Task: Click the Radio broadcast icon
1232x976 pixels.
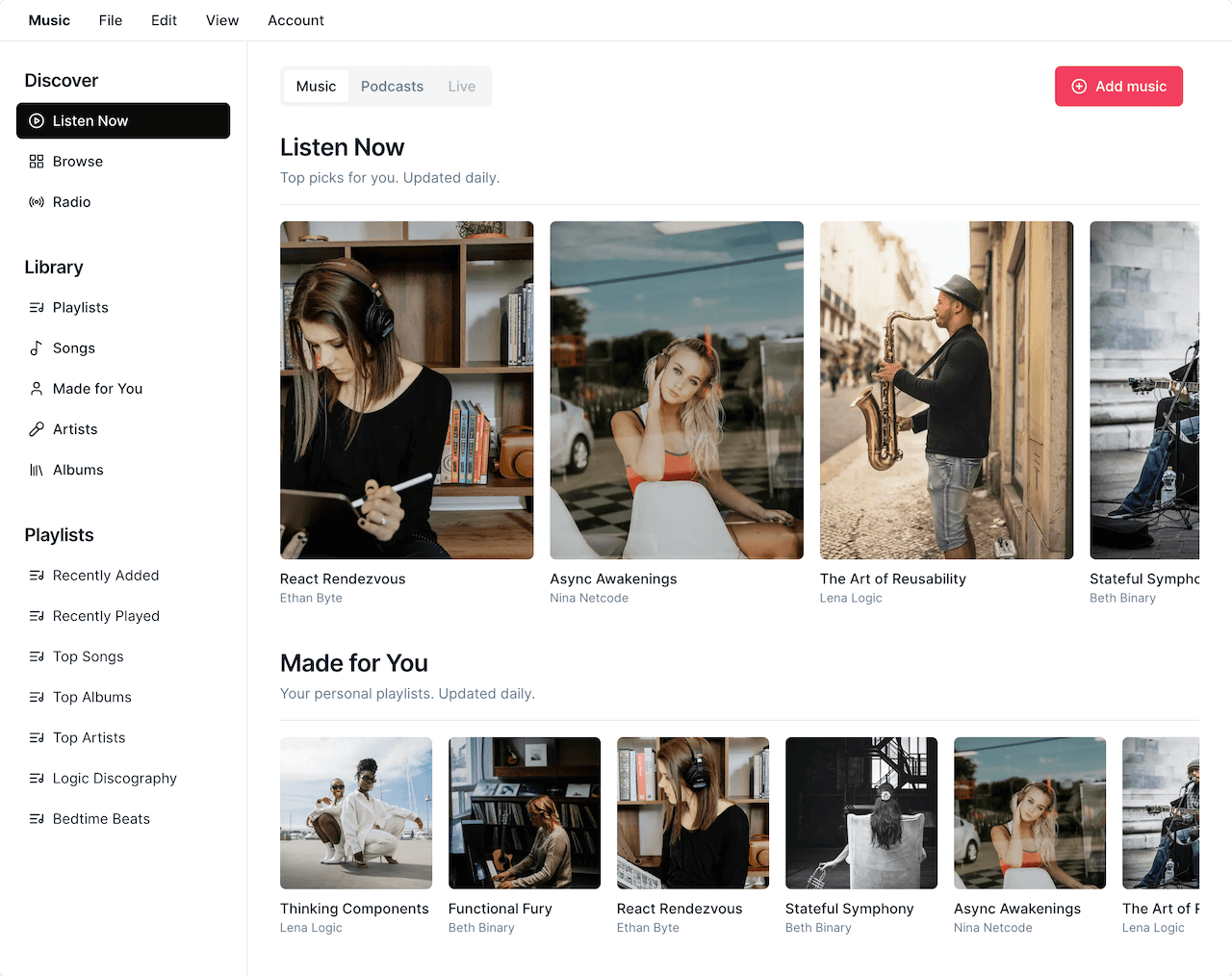Action: [37, 202]
